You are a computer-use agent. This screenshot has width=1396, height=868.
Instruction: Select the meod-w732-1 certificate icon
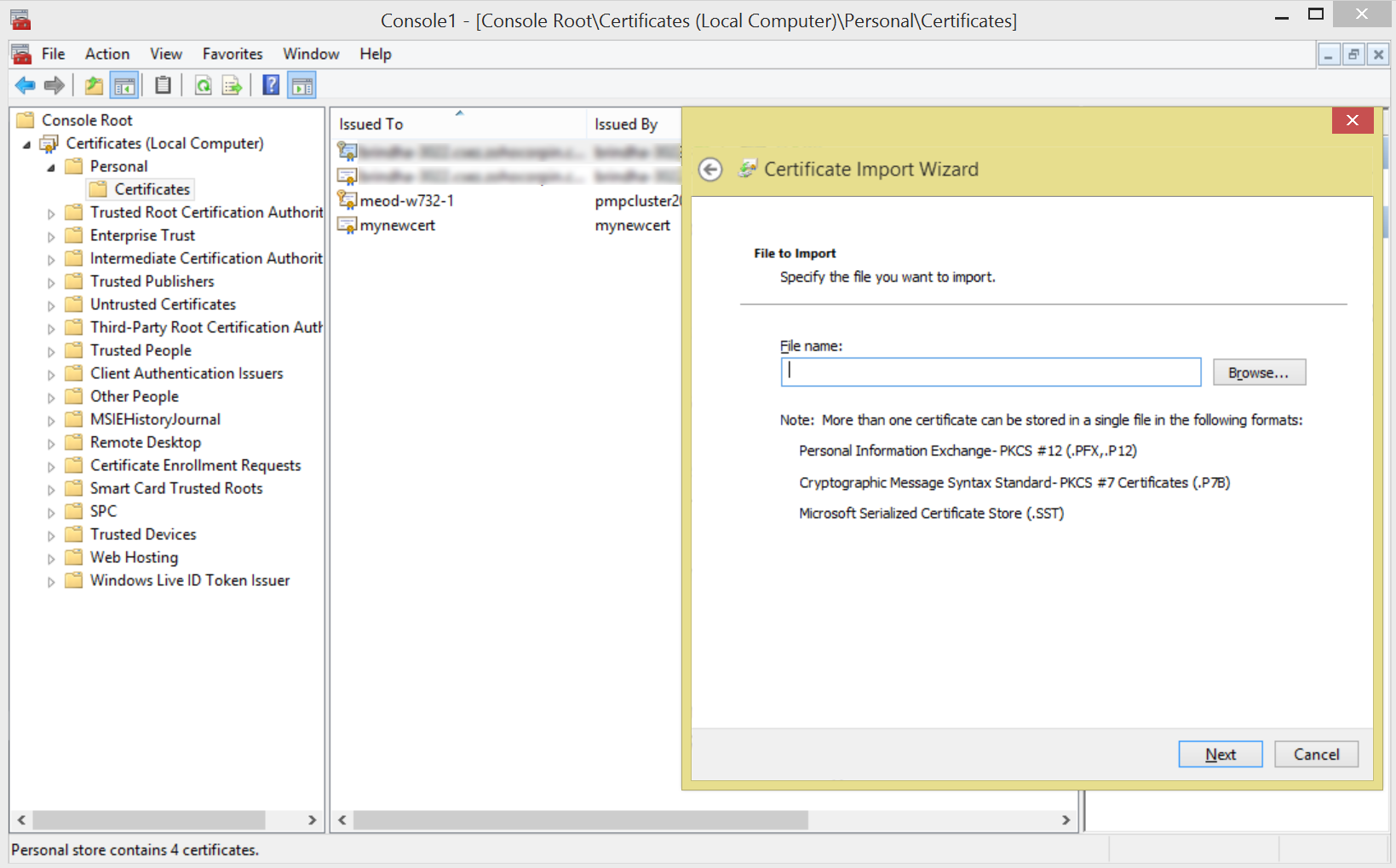tap(347, 200)
